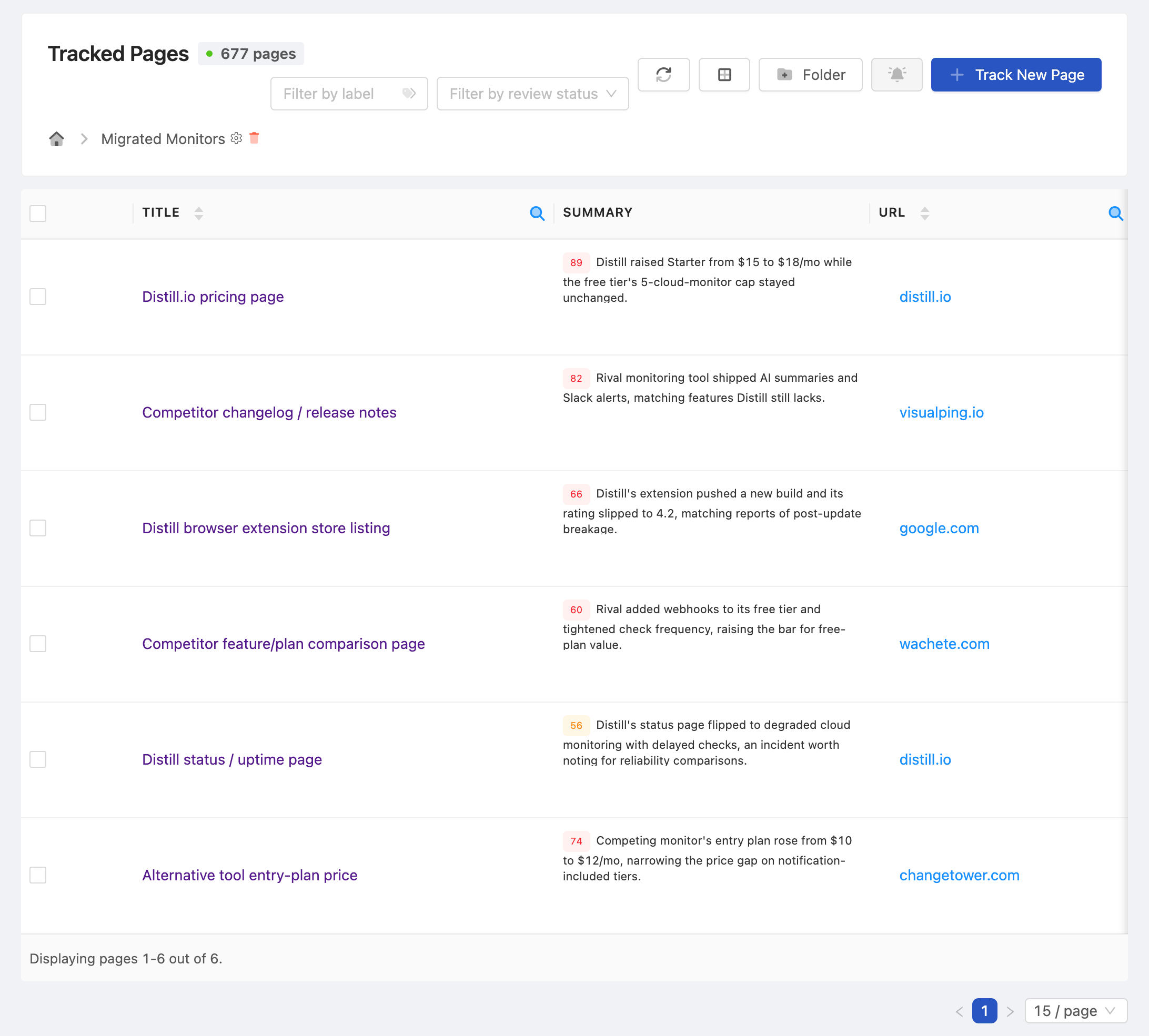Viewport: 1149px width, 1036px height.
Task: Visit changetower.com URL link
Action: 960,875
